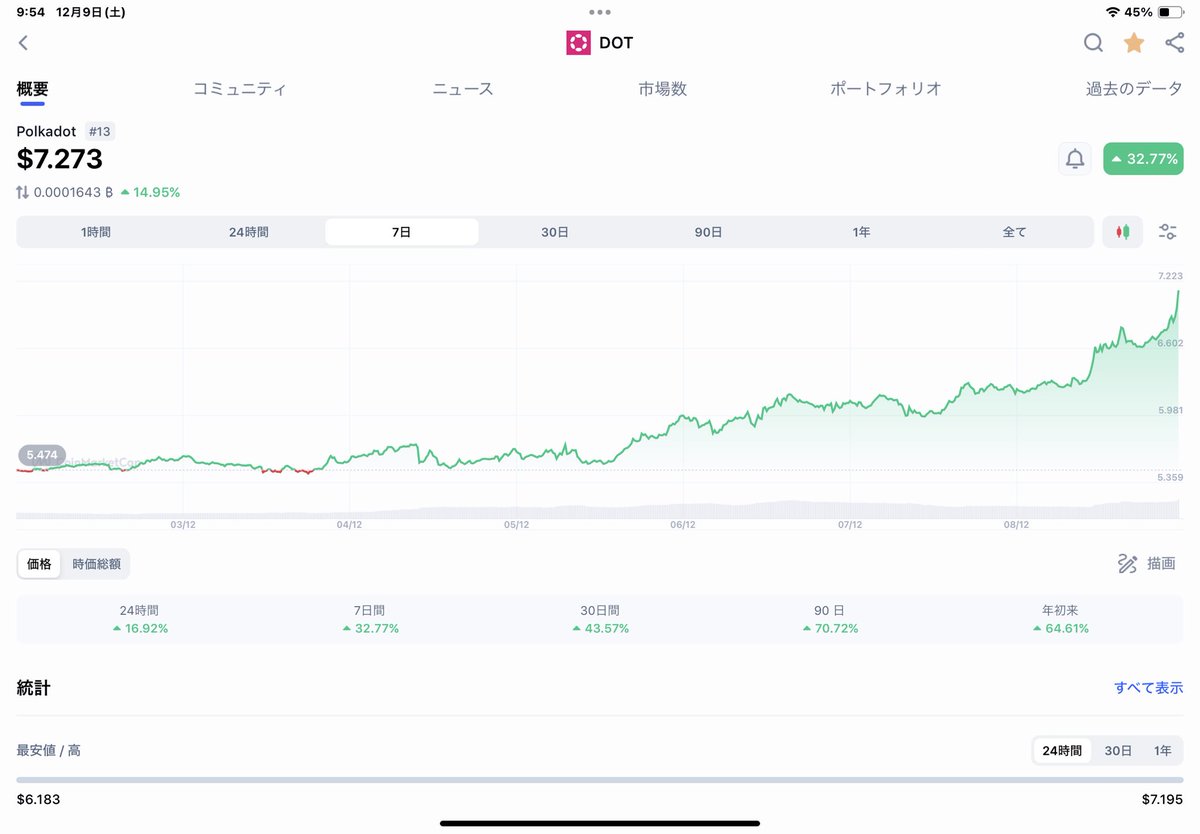
Task: Tap the 統計 section heading
Action: [x=33, y=688]
